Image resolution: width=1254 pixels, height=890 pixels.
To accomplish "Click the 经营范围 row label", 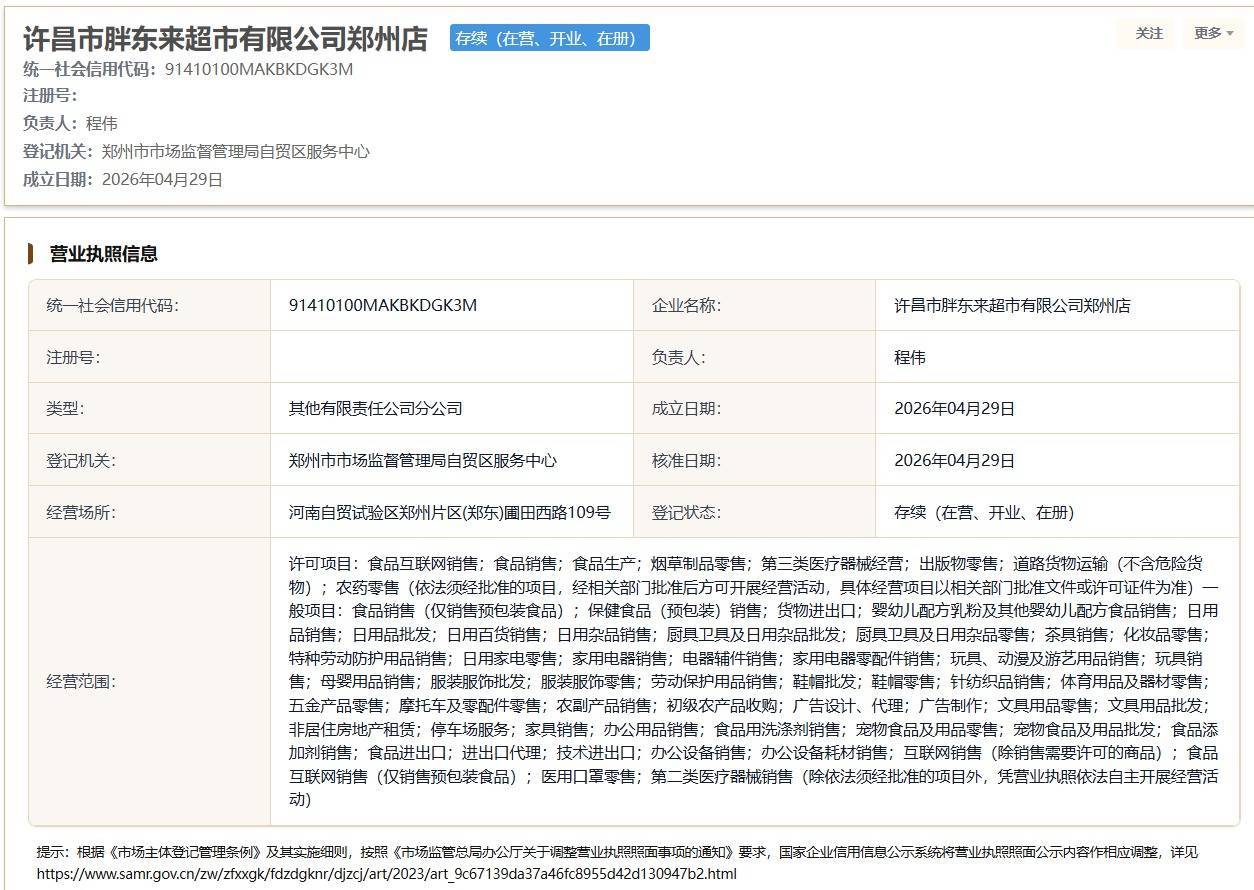I will coord(81,681).
